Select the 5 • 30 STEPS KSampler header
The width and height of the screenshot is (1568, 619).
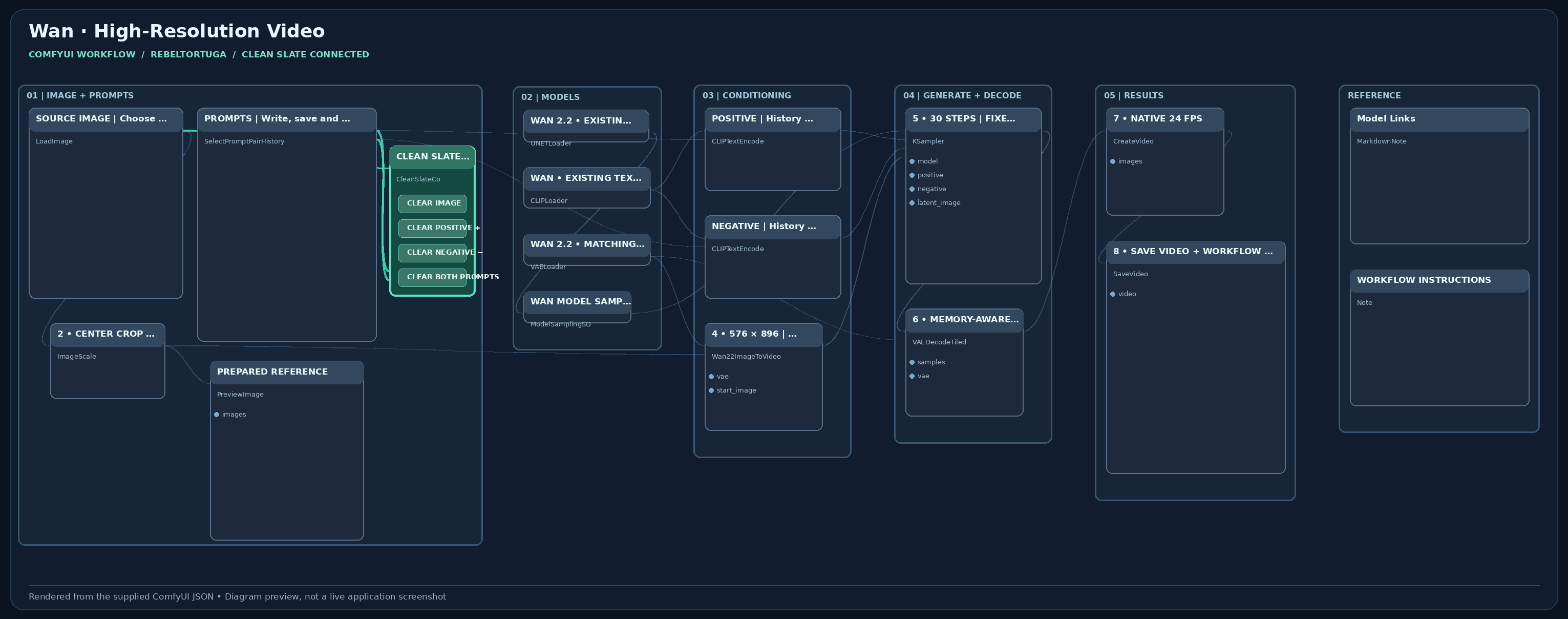(x=973, y=119)
